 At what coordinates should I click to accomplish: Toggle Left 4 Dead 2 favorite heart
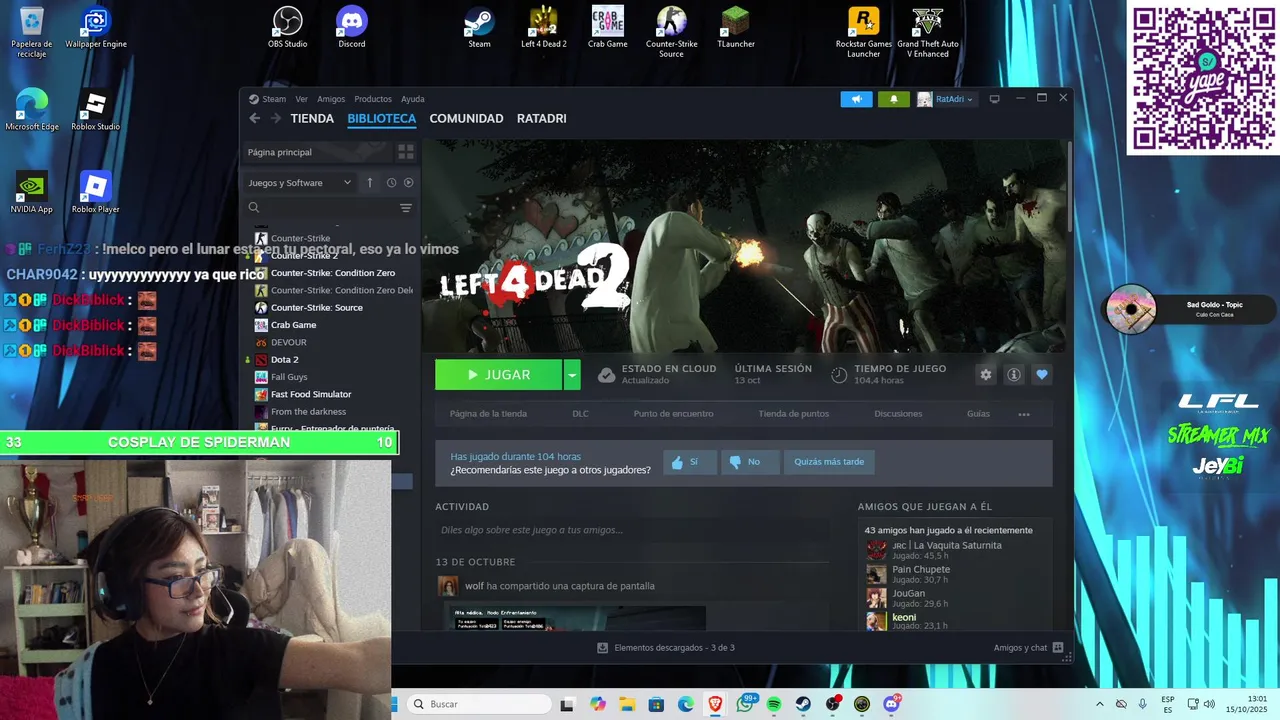tap(1042, 374)
